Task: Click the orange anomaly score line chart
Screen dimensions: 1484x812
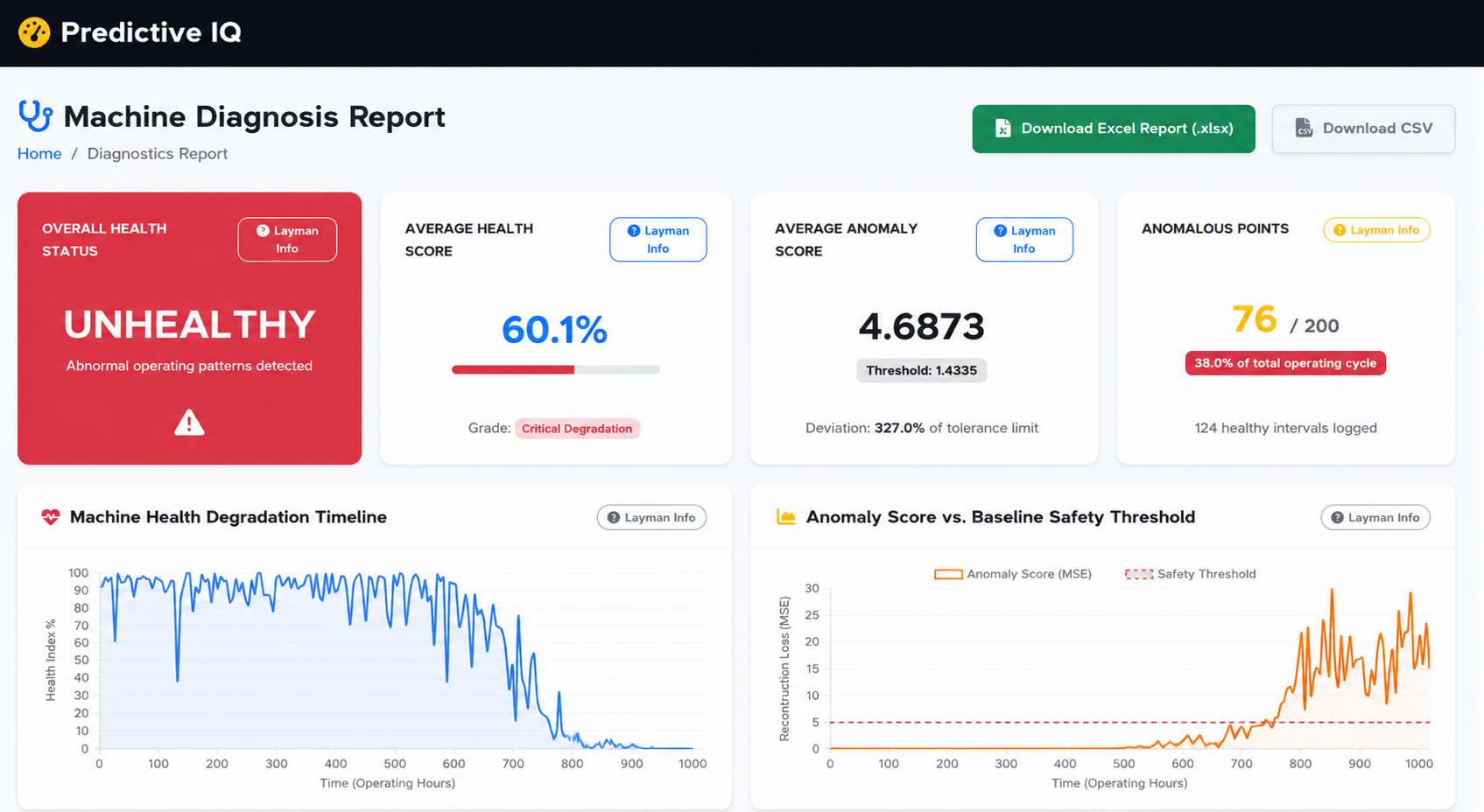Action: [x=1129, y=669]
